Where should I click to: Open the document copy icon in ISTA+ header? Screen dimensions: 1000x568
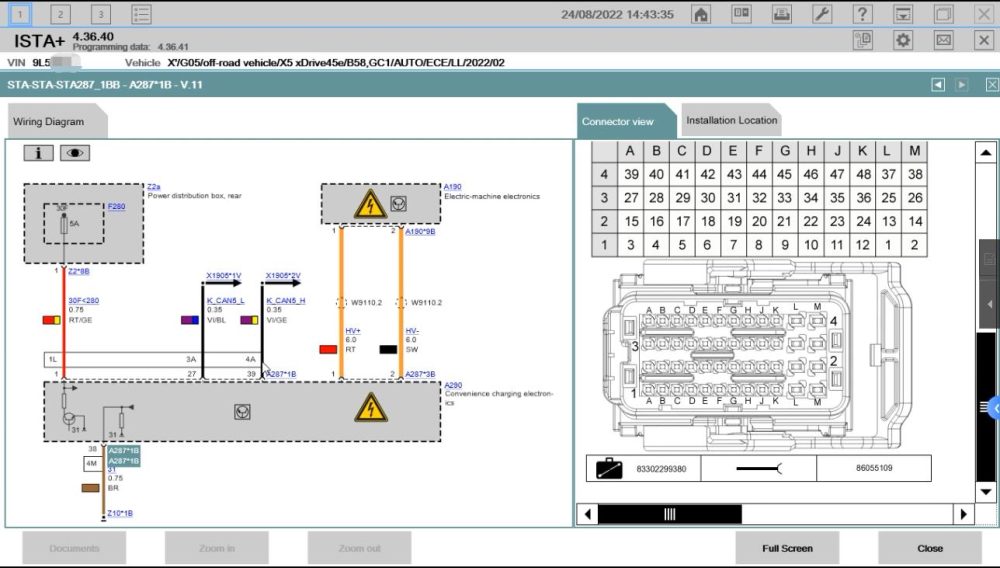coord(862,41)
